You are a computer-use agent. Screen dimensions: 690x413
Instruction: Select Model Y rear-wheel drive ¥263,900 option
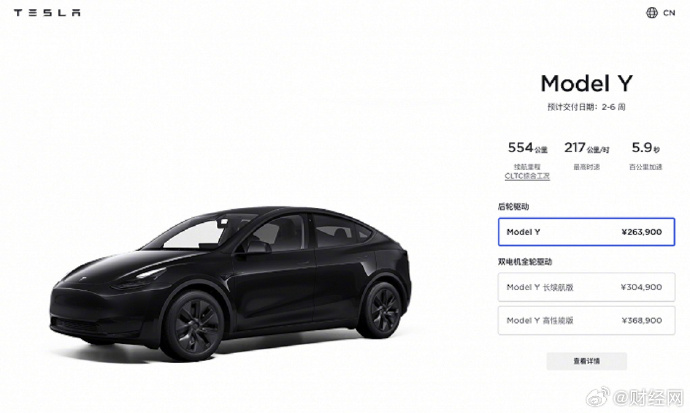click(586, 232)
